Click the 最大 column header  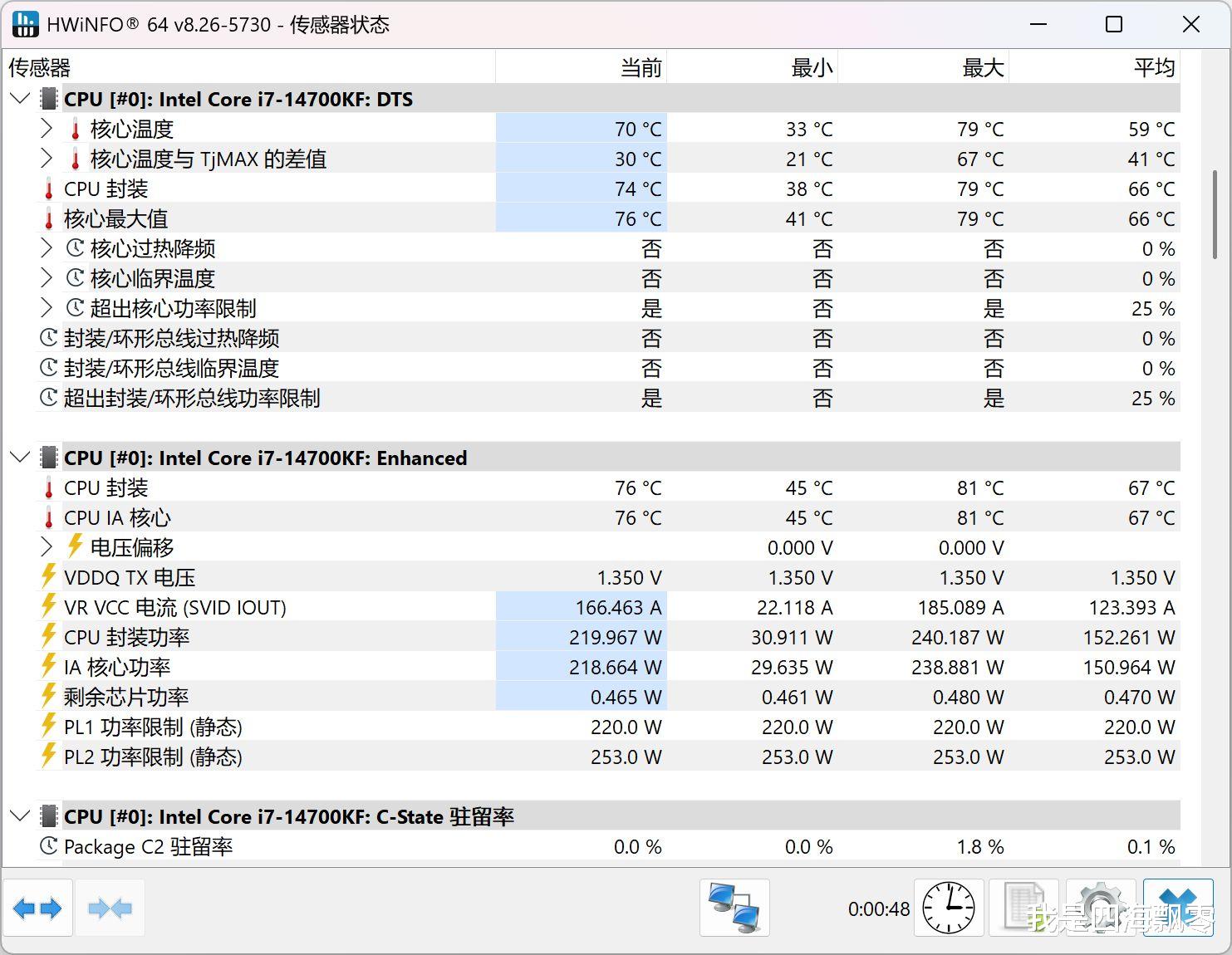pos(924,67)
